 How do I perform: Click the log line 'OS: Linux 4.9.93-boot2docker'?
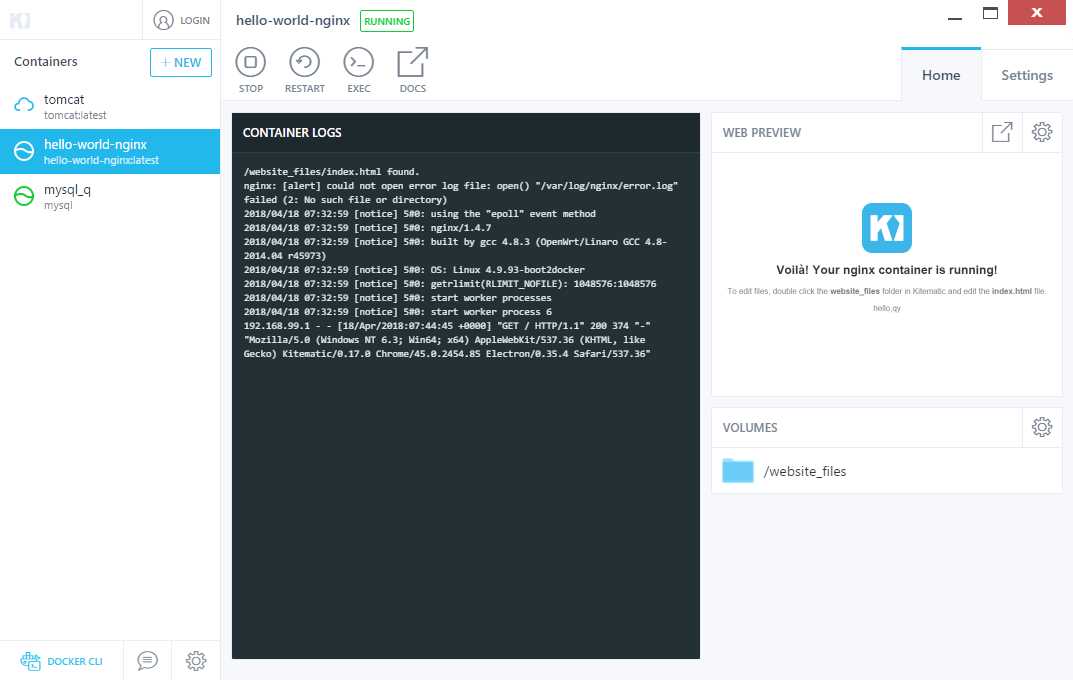point(414,270)
